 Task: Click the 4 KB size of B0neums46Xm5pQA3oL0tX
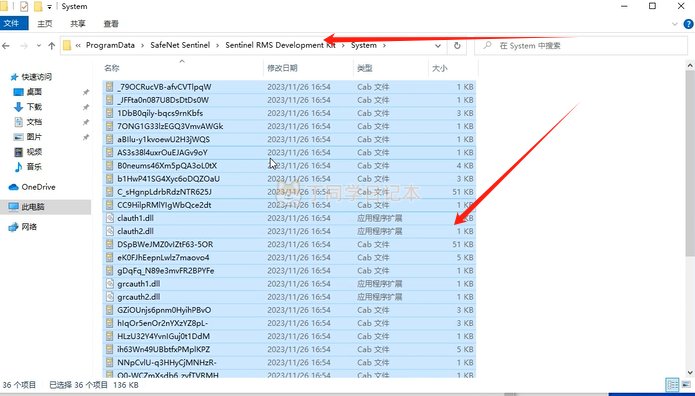pos(466,165)
